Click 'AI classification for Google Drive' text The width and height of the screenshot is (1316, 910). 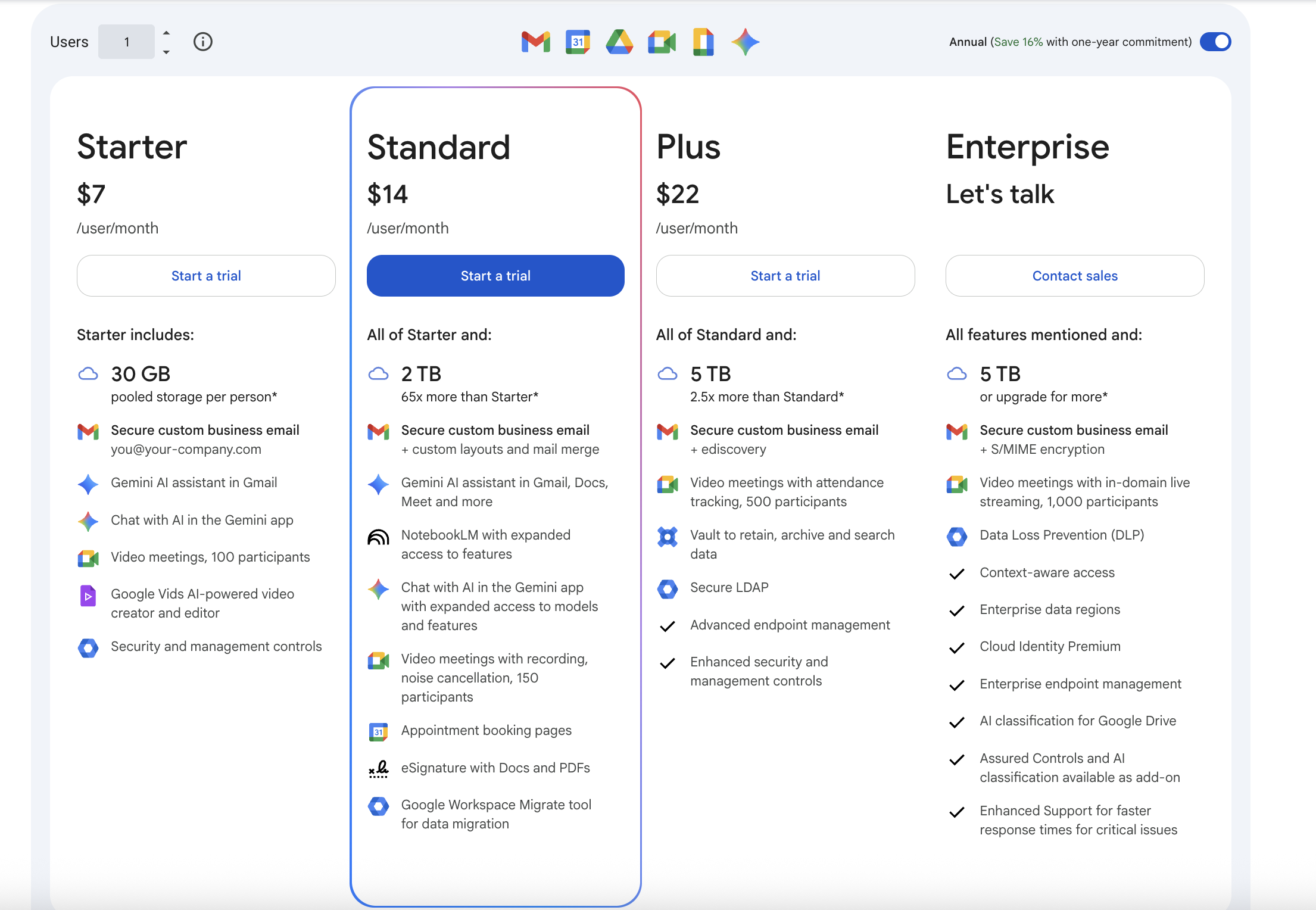(x=1078, y=721)
